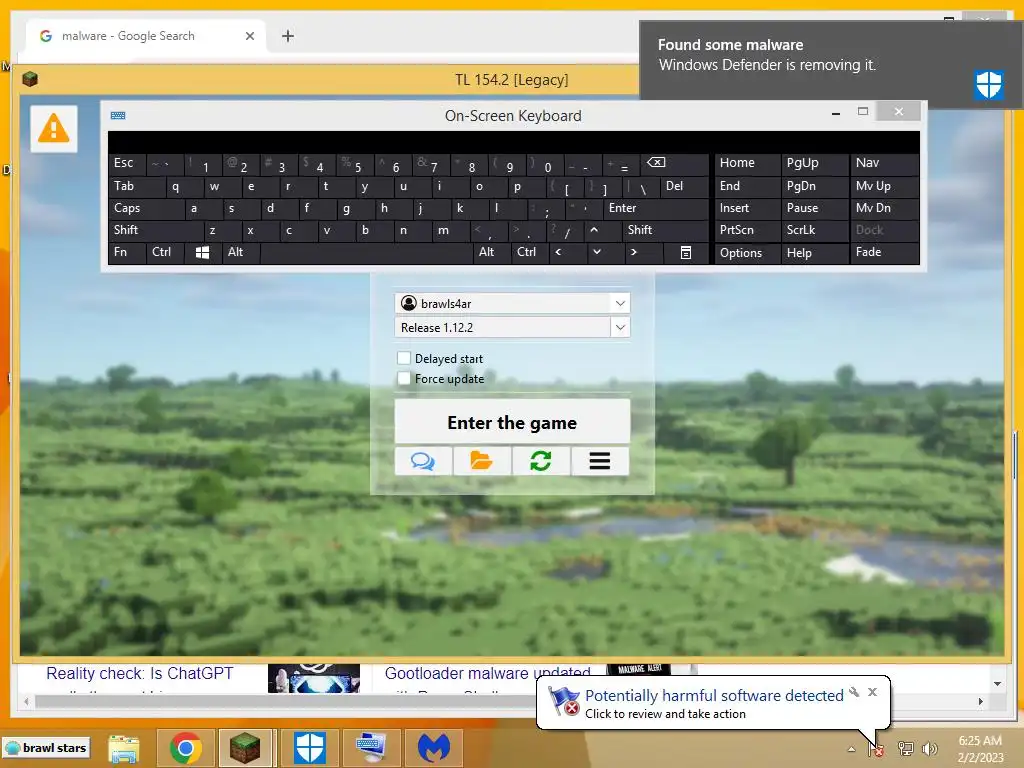The width and height of the screenshot is (1024, 768).
Task: Click the Windows logo key on On-Screen Keyboard
Action: 202,252
